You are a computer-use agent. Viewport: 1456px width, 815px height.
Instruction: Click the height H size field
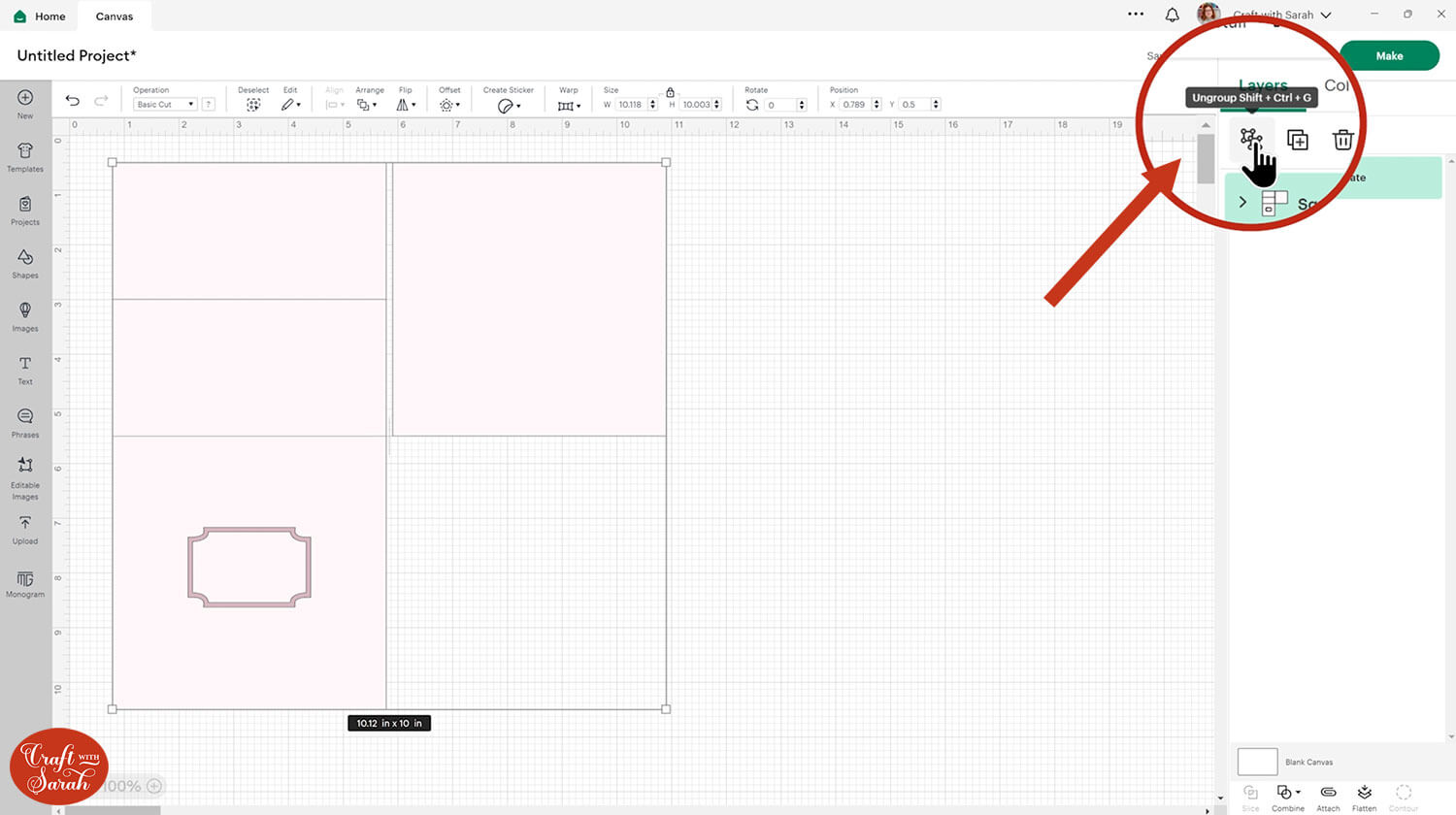(696, 105)
